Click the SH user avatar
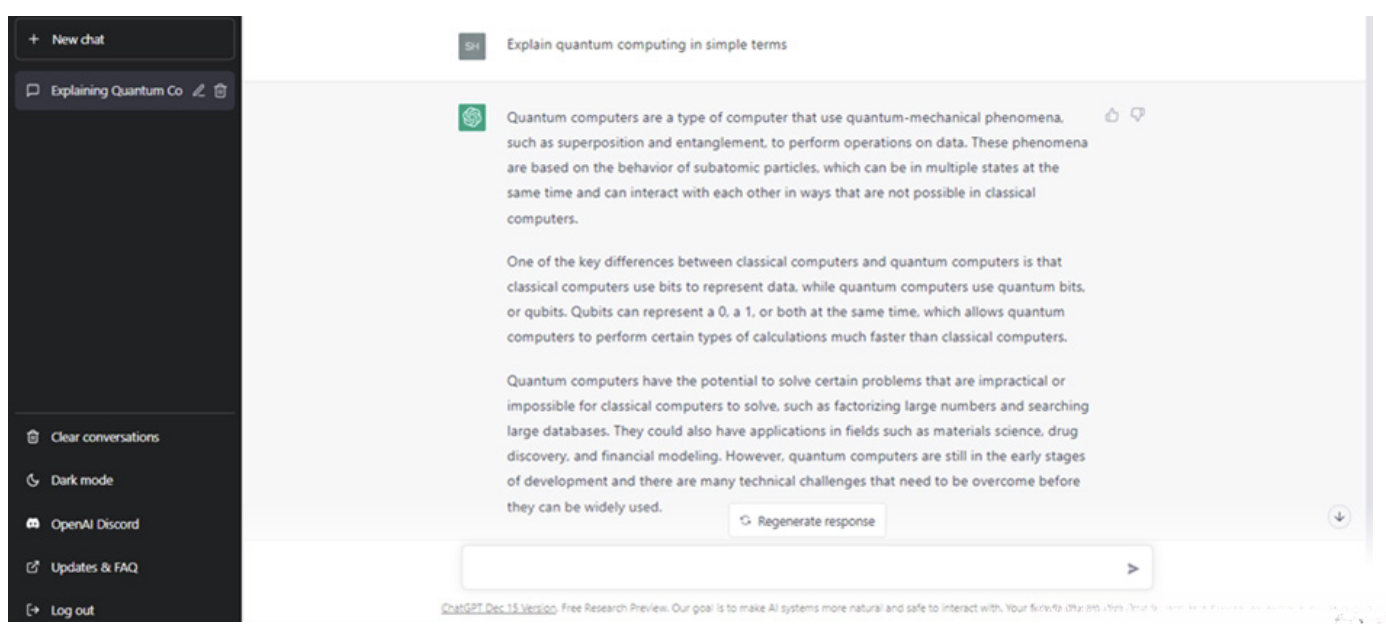 point(471,45)
